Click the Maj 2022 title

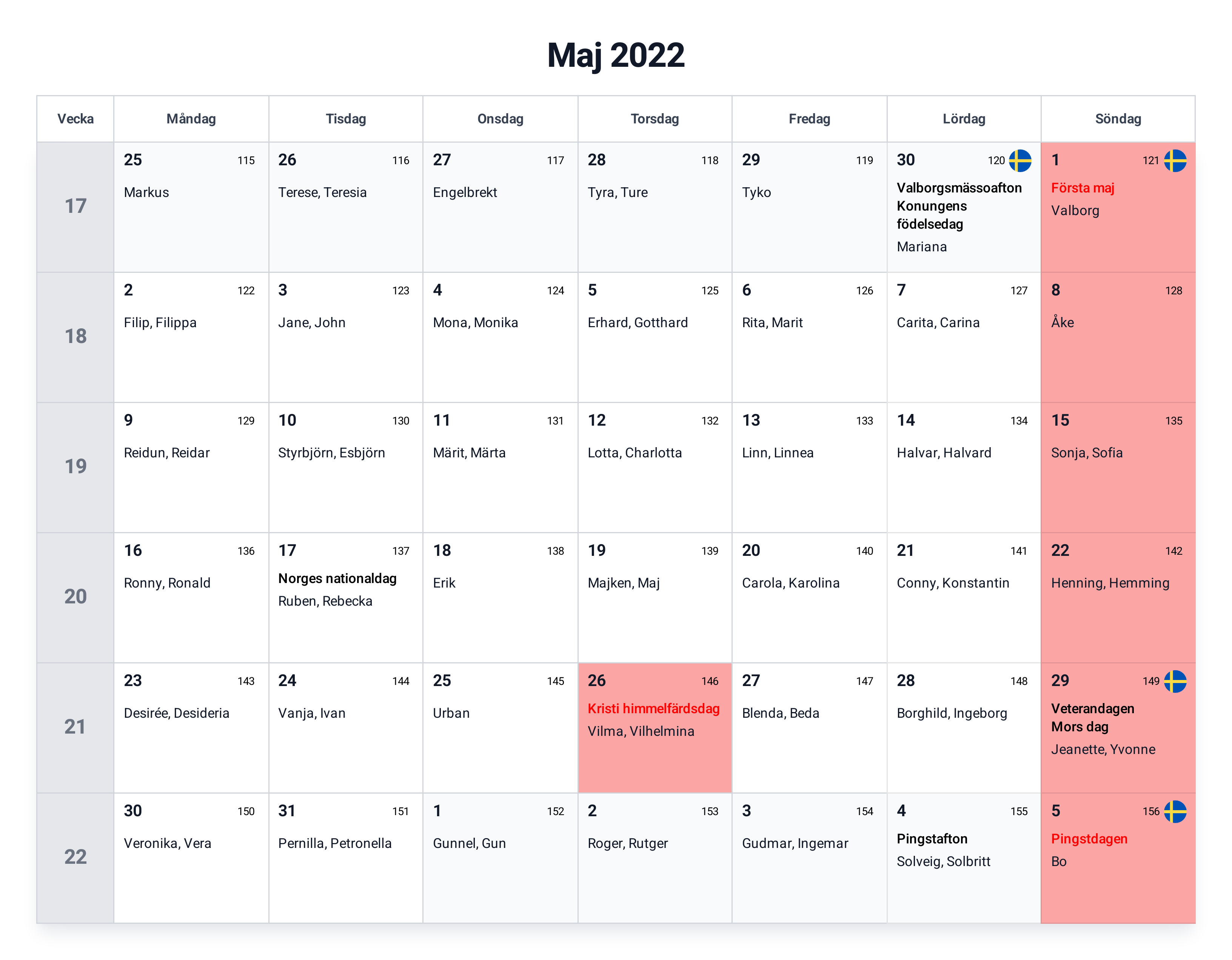click(x=616, y=55)
